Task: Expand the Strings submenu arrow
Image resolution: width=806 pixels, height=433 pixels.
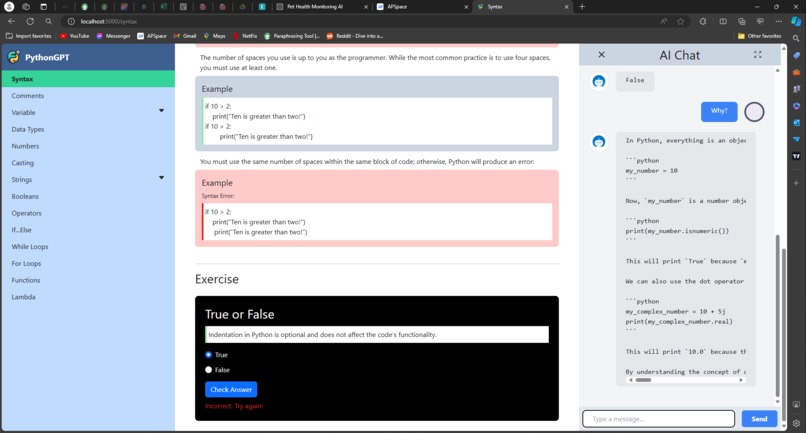Action: click(x=161, y=177)
